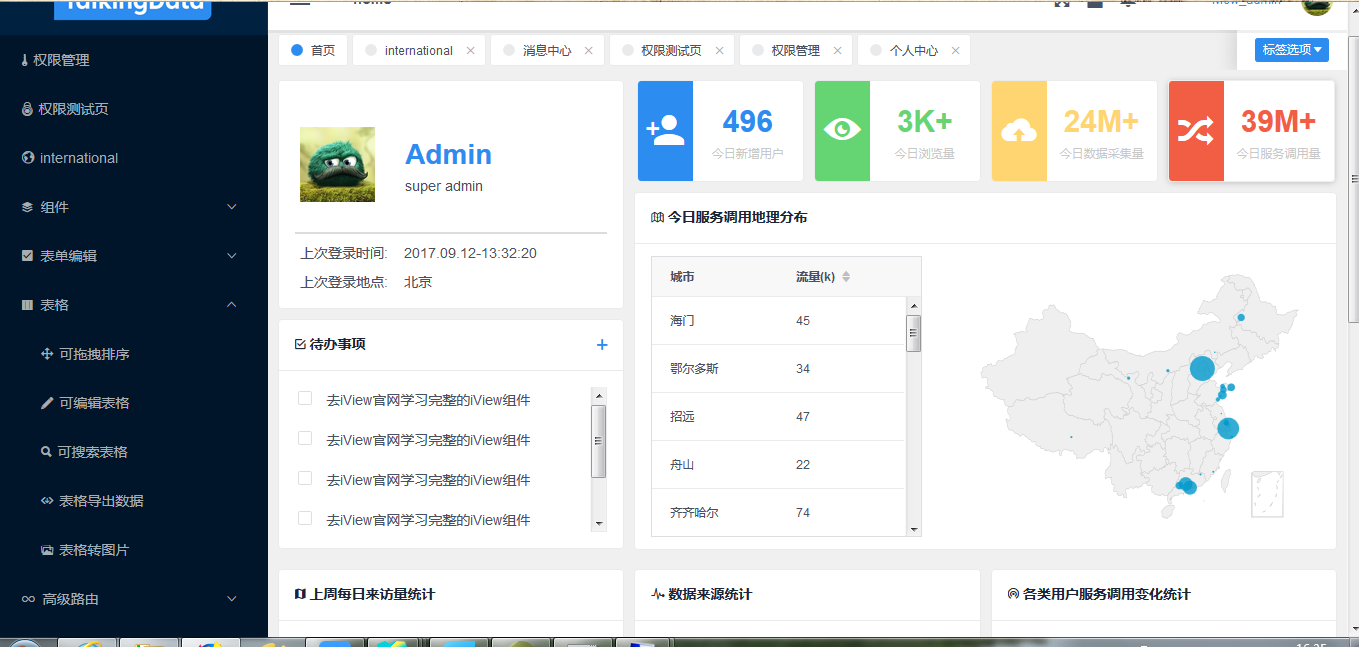Sort 流量(k) column ascending with up arrow
1359x647 pixels.
point(846,273)
